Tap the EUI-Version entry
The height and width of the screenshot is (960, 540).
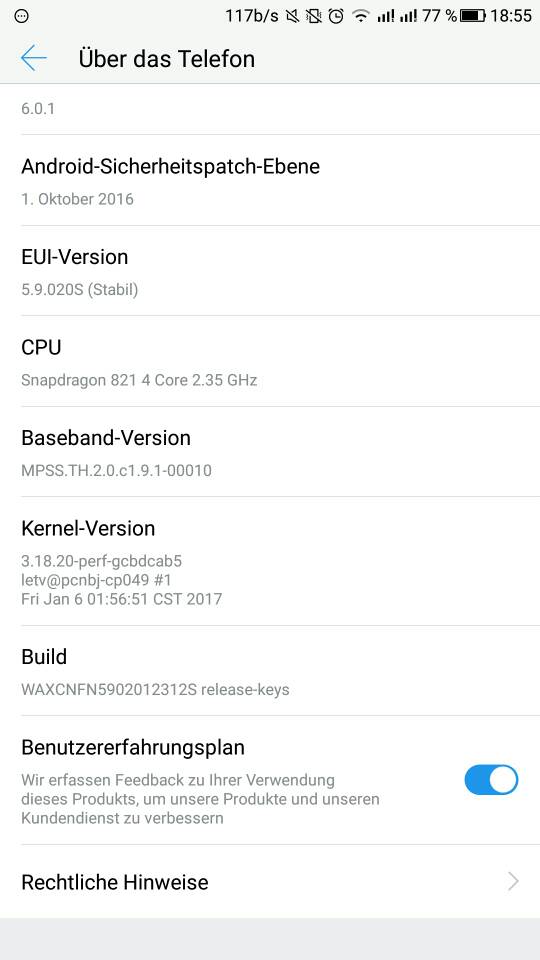[x=270, y=271]
